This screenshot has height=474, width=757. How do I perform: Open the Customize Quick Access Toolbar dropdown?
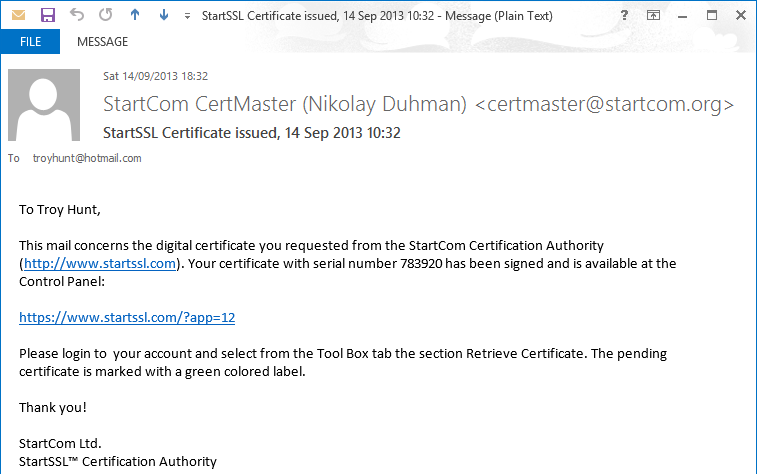coord(187,16)
